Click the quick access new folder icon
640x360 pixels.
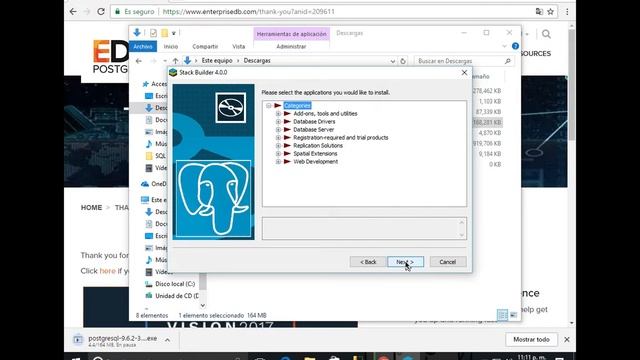pos(164,33)
